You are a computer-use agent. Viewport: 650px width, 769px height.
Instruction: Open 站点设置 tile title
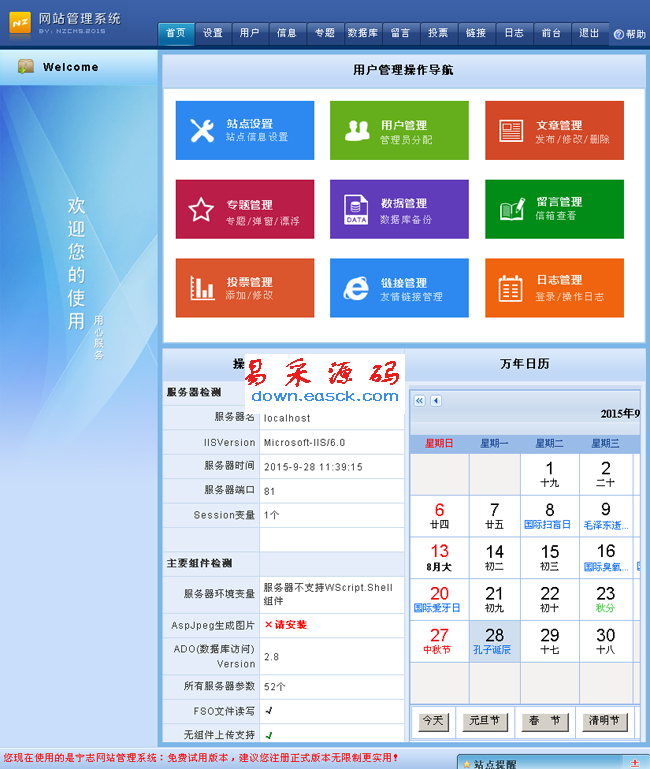(x=249, y=124)
